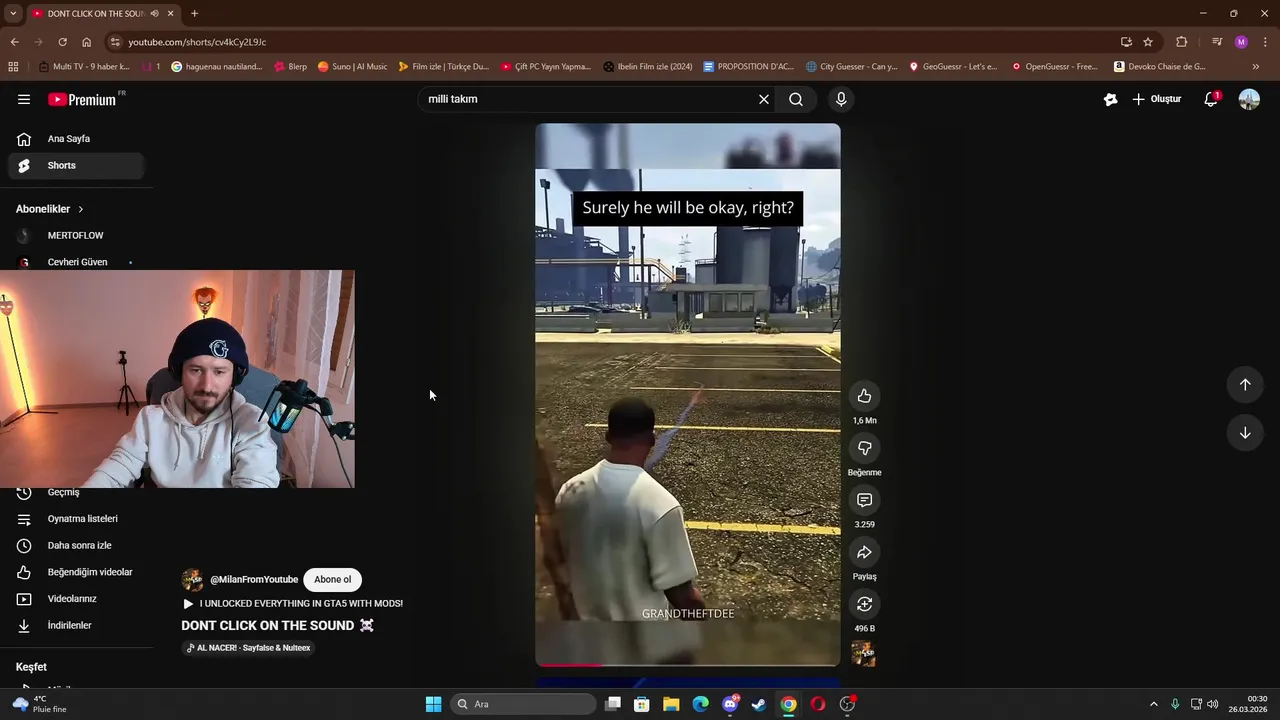Open the comments panel
The width and height of the screenshot is (1280, 720).
coord(864,500)
